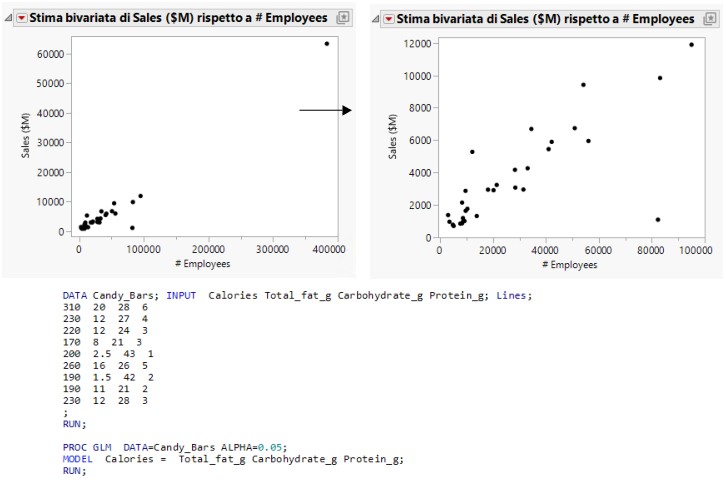Screen dimensions: 726x480
Task: Collapse the right bivariate panel disclosure triangle
Action: pos(376,19)
